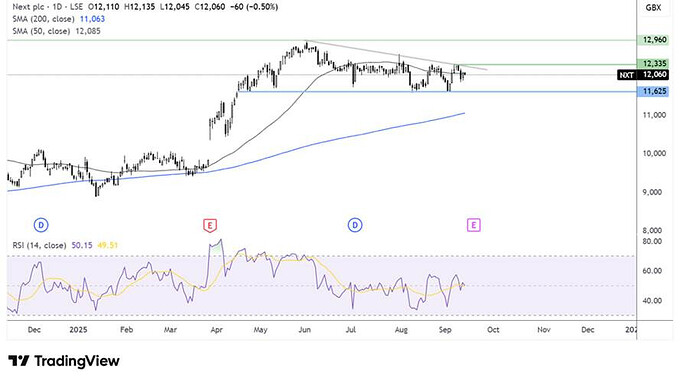The width and height of the screenshot is (690, 382).
Task: Click the Jul label on time axis
Action: [351, 330]
